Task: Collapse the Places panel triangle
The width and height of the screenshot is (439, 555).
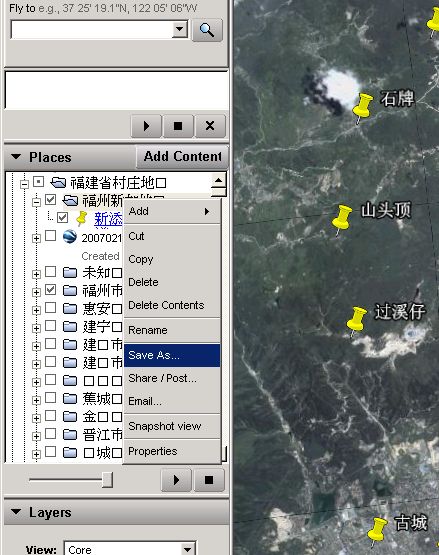Action: click(16, 156)
